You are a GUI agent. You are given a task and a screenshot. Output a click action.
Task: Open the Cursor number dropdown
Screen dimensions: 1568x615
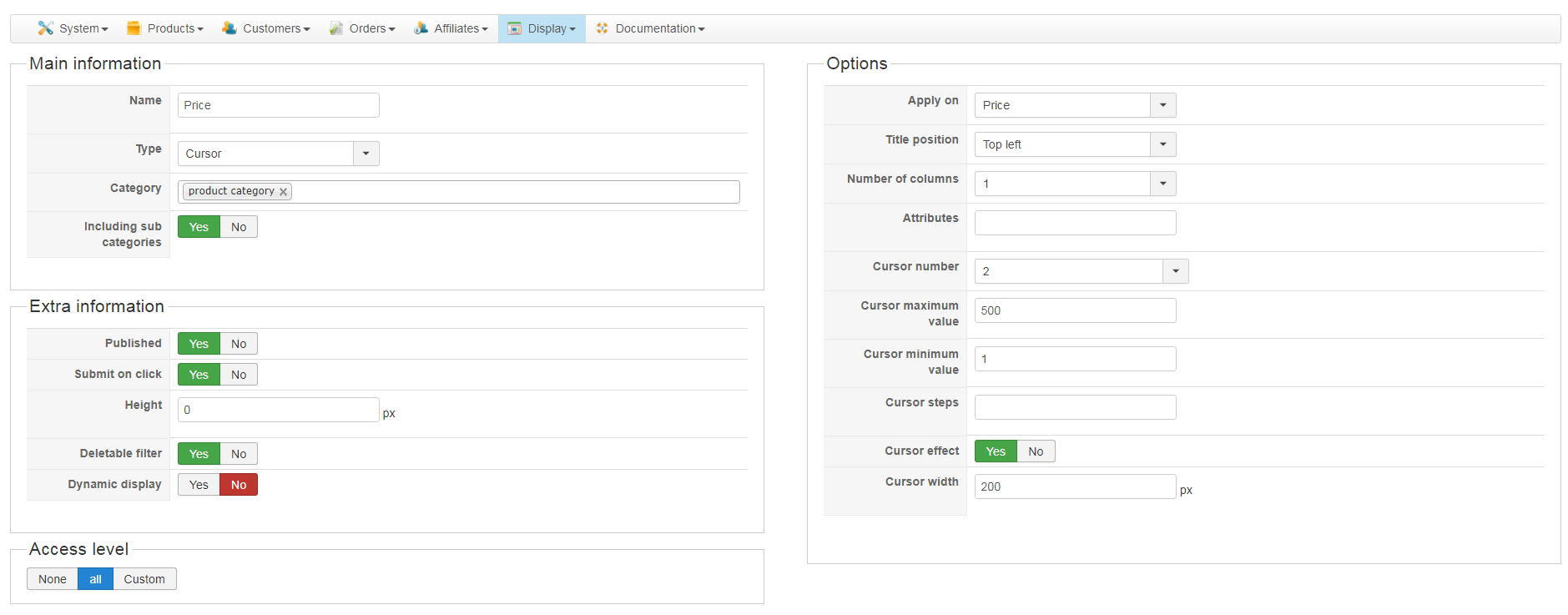[1175, 271]
